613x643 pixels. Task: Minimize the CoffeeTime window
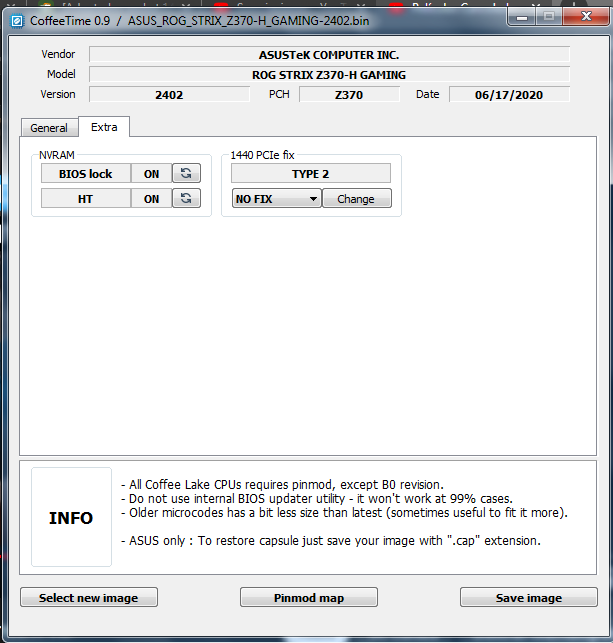click(x=522, y=17)
